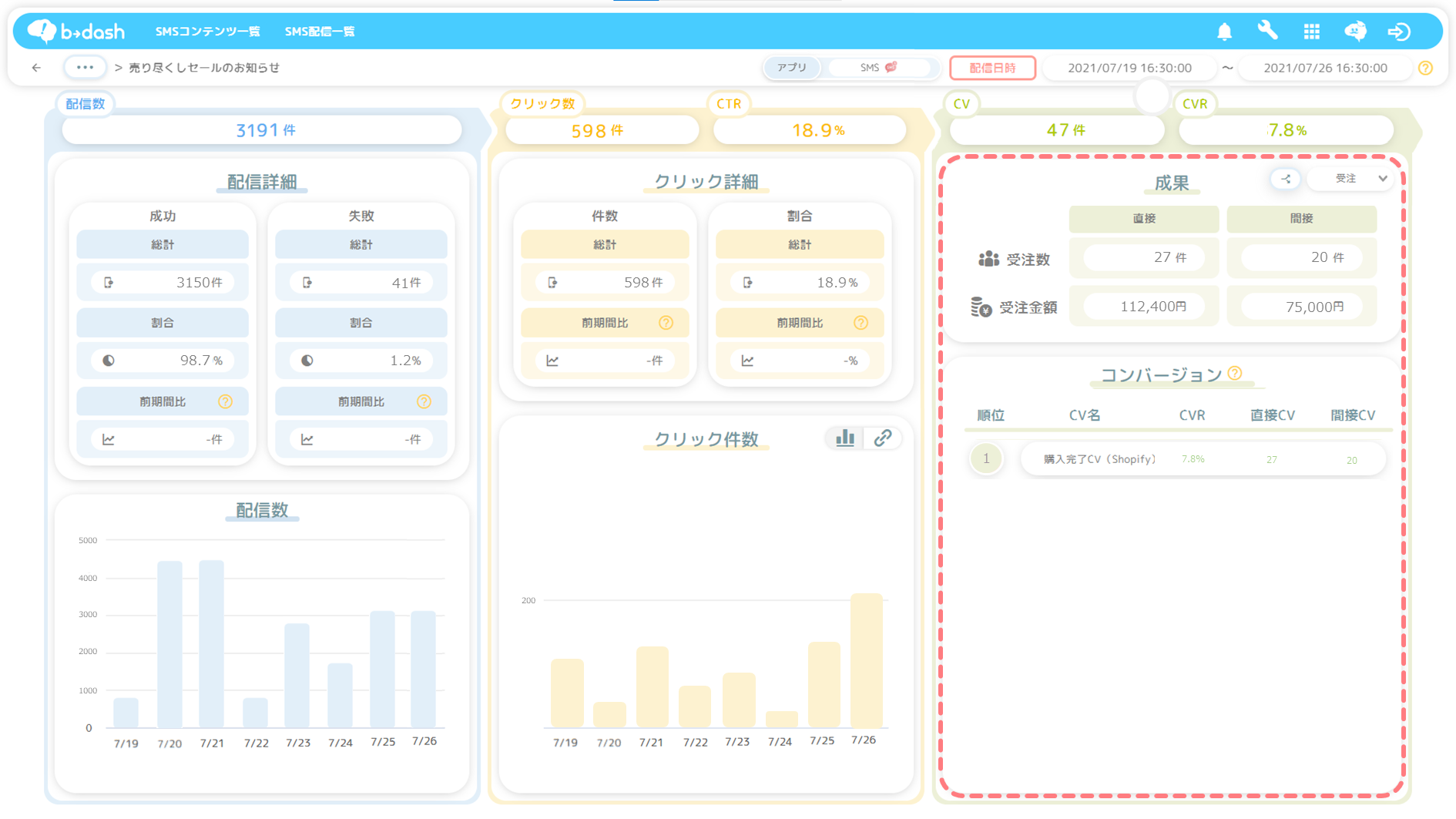Screen dimensions: 1456x819
Task: Click the 配信数 value 3191件
Action: tap(262, 130)
